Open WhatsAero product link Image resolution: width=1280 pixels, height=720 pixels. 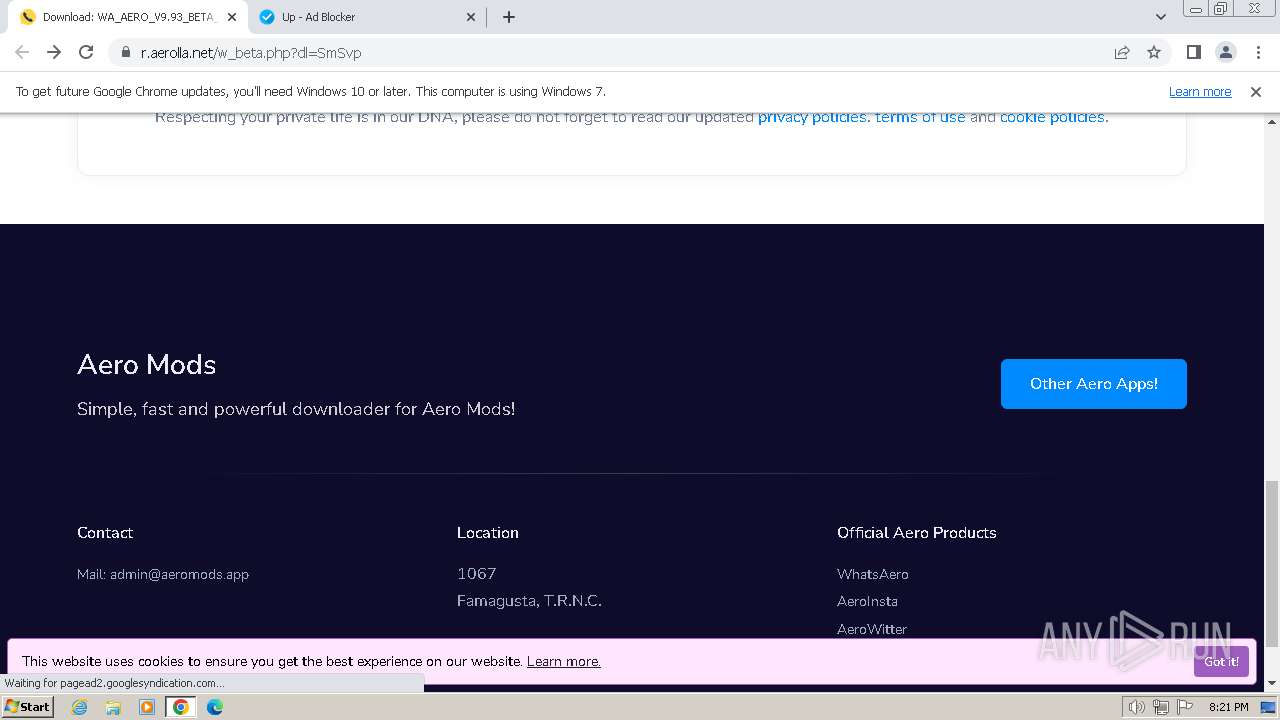click(x=873, y=574)
